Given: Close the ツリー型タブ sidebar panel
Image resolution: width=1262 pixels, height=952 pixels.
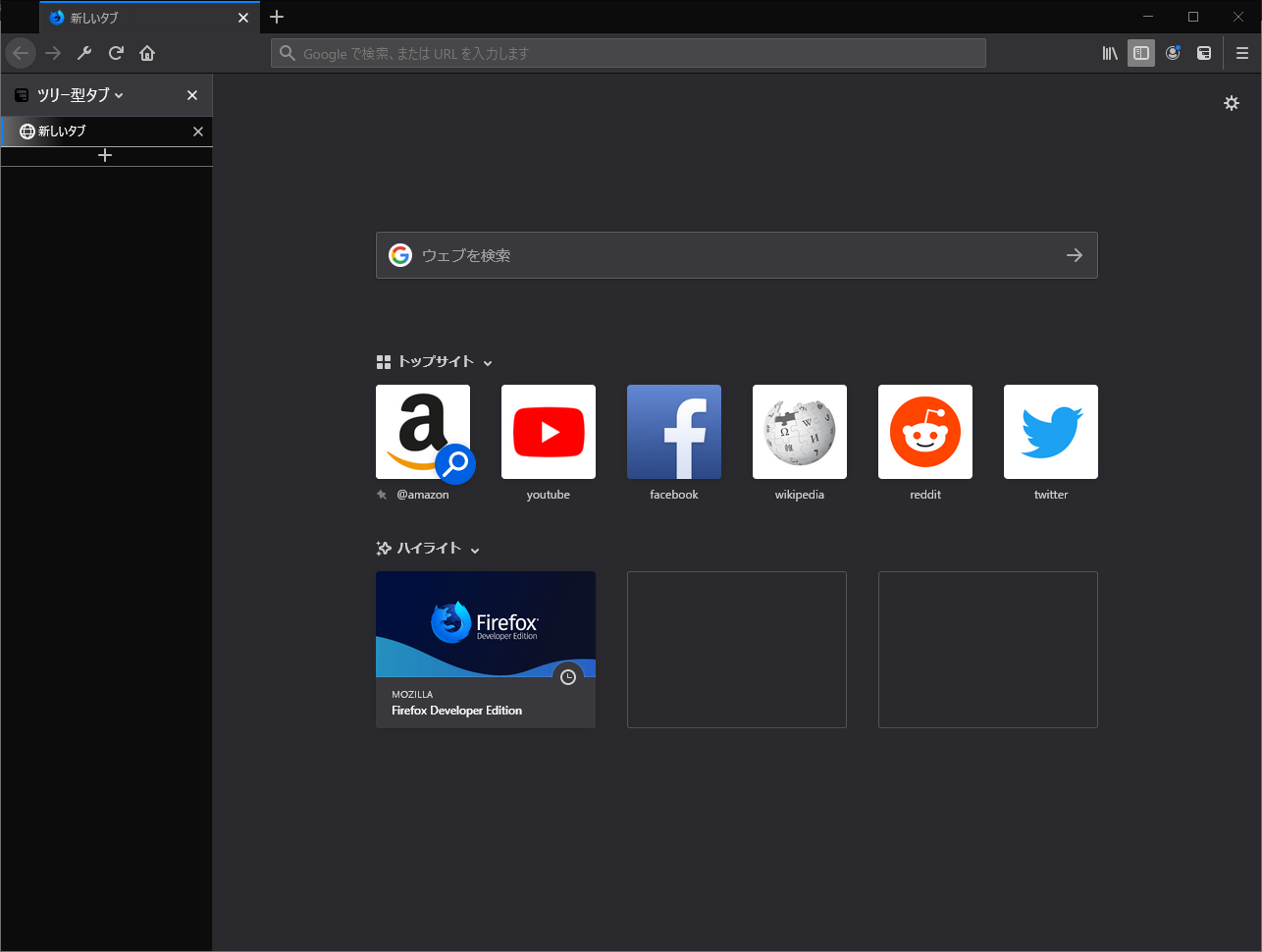Looking at the screenshot, I should (192, 95).
